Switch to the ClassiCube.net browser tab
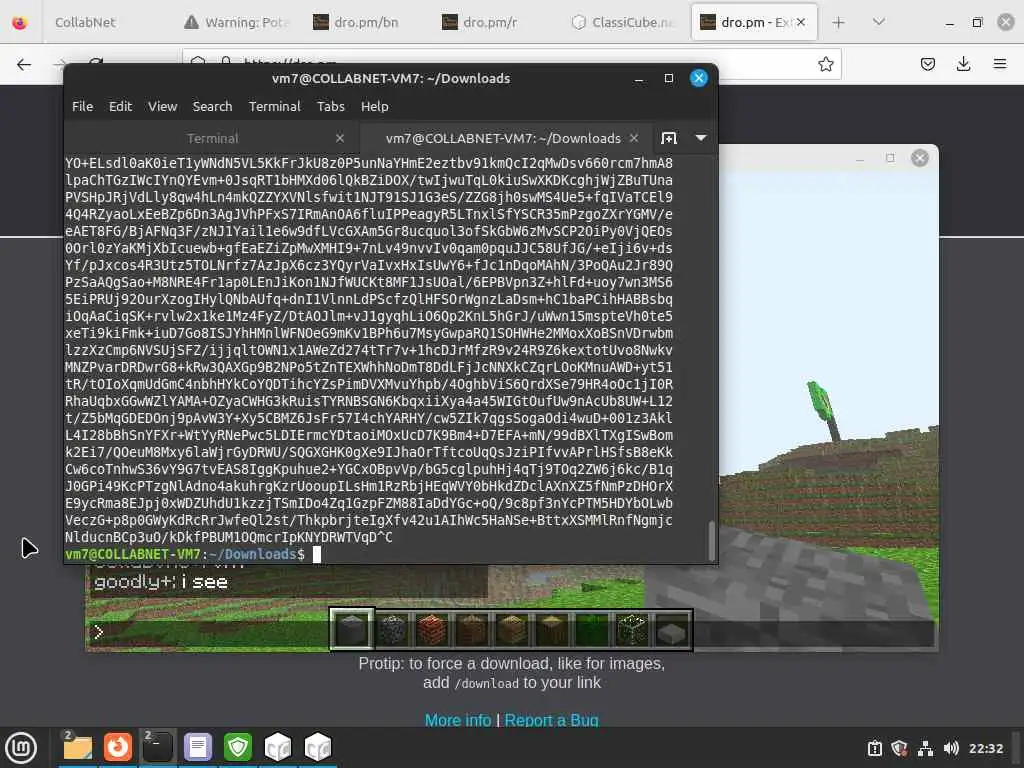Viewport: 1024px width, 768px height. (624, 22)
